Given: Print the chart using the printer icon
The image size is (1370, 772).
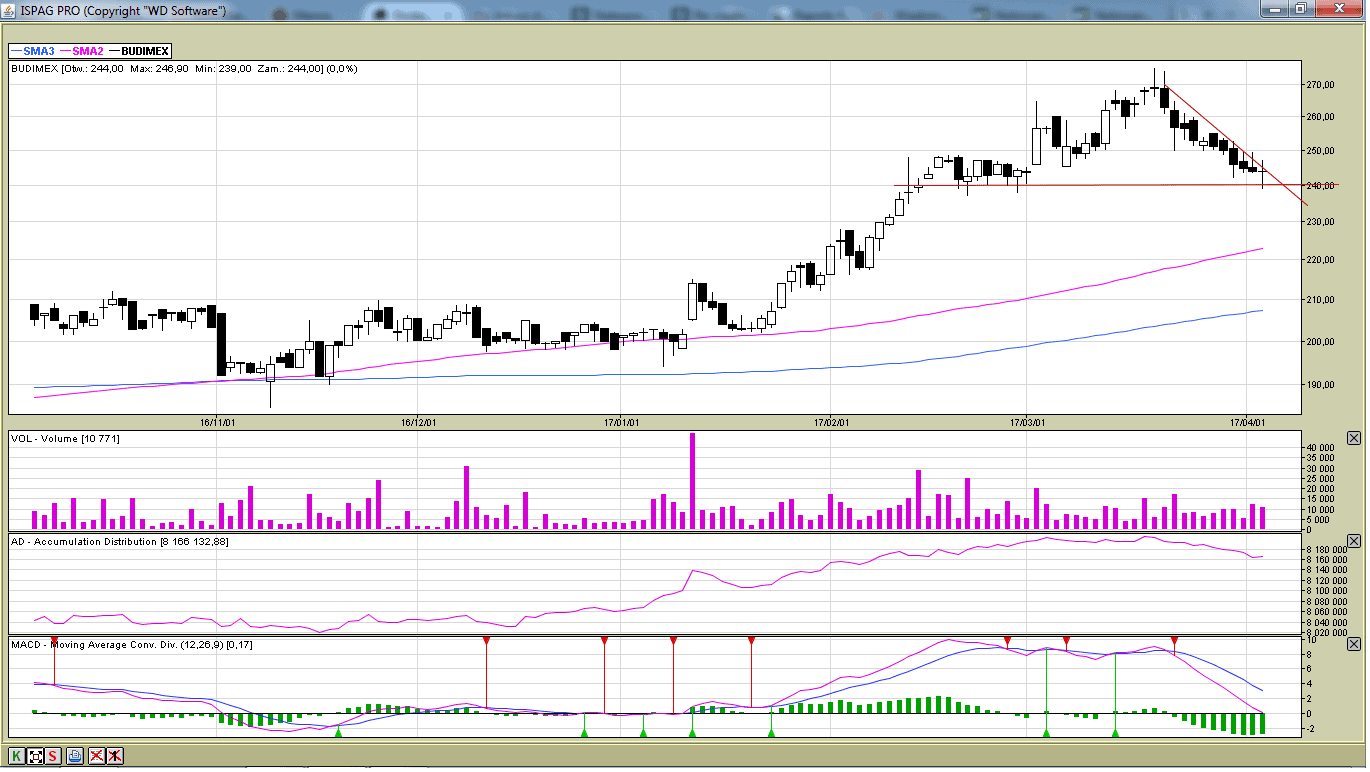Looking at the screenshot, I should click(75, 756).
